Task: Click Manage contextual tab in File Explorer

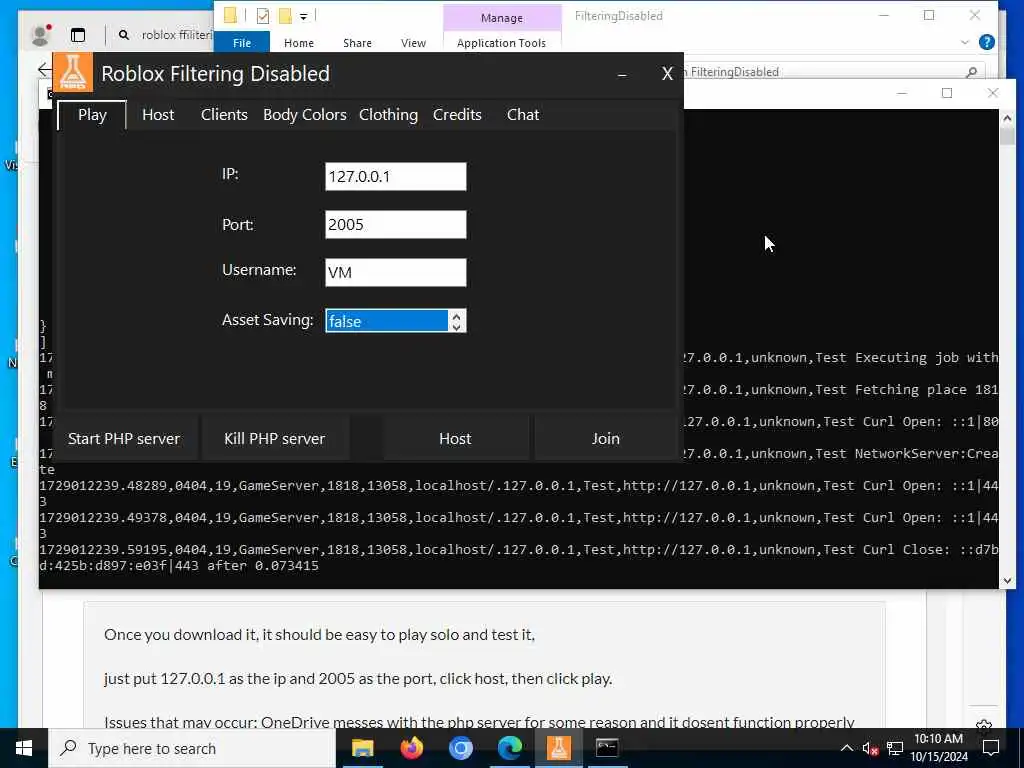Action: 502,18
